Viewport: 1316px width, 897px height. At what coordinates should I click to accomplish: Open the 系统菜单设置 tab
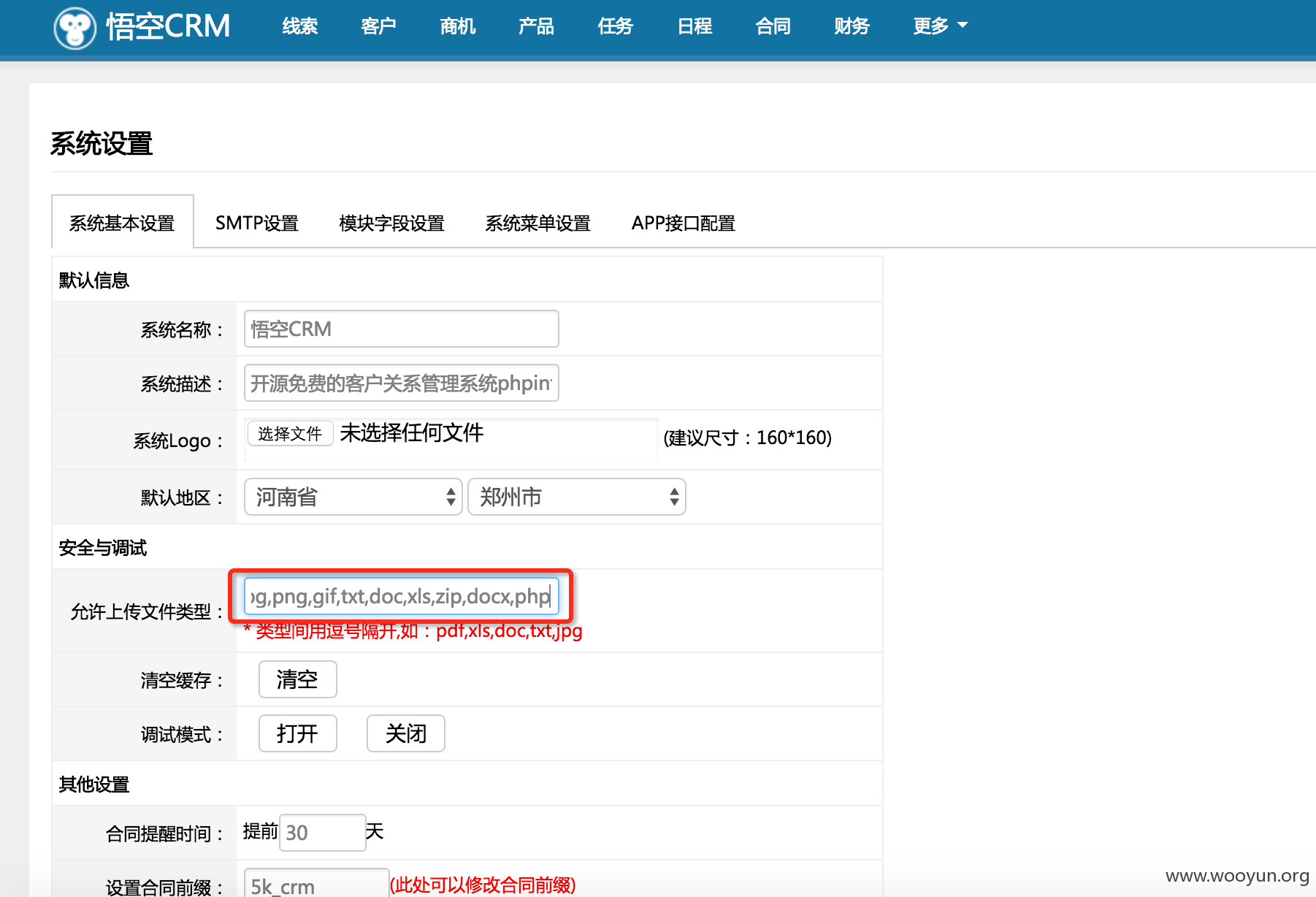[x=538, y=223]
